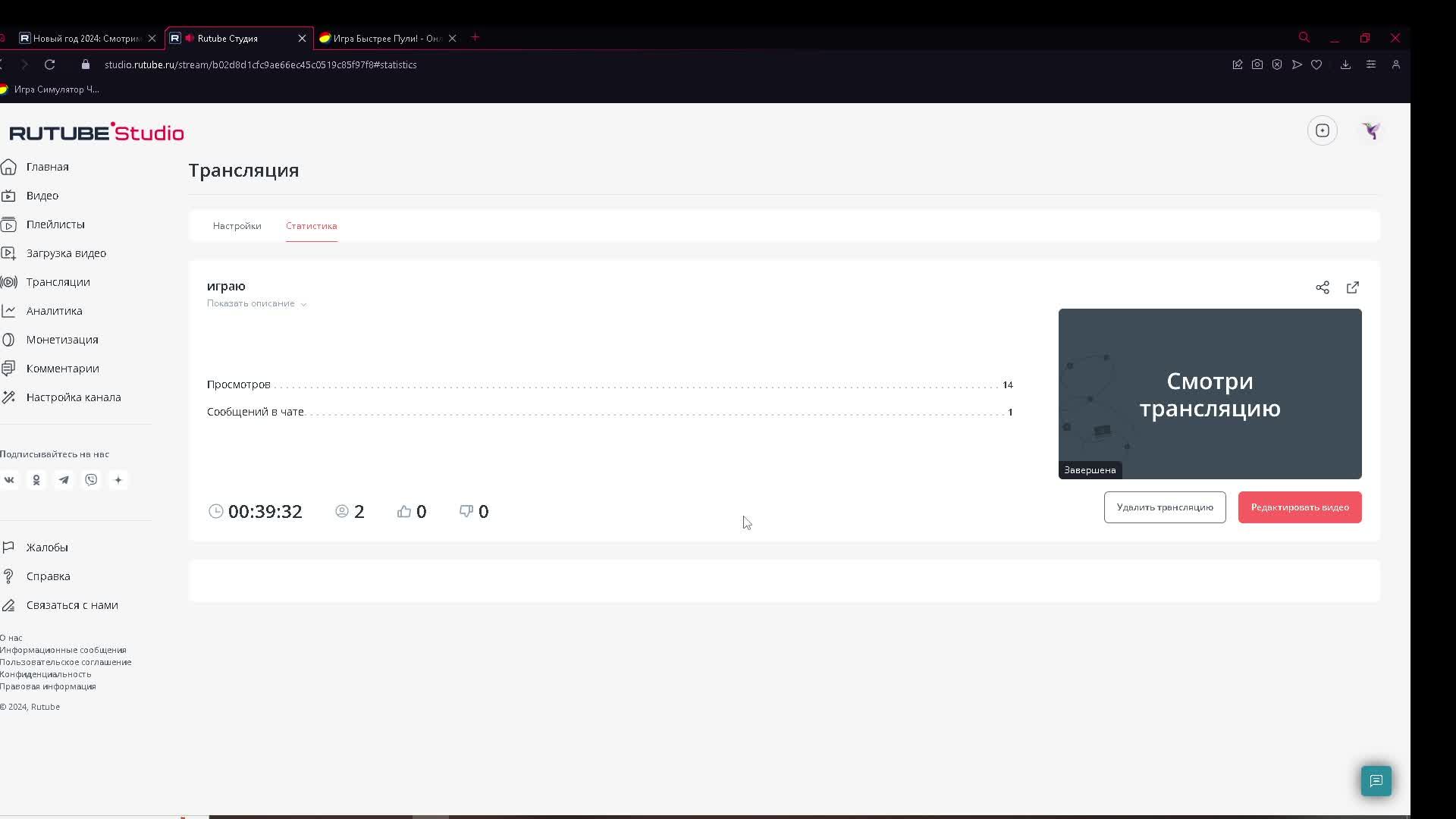Click the Смотри трансляцию thumbnail
Image resolution: width=1456 pixels, height=819 pixels.
(x=1210, y=394)
